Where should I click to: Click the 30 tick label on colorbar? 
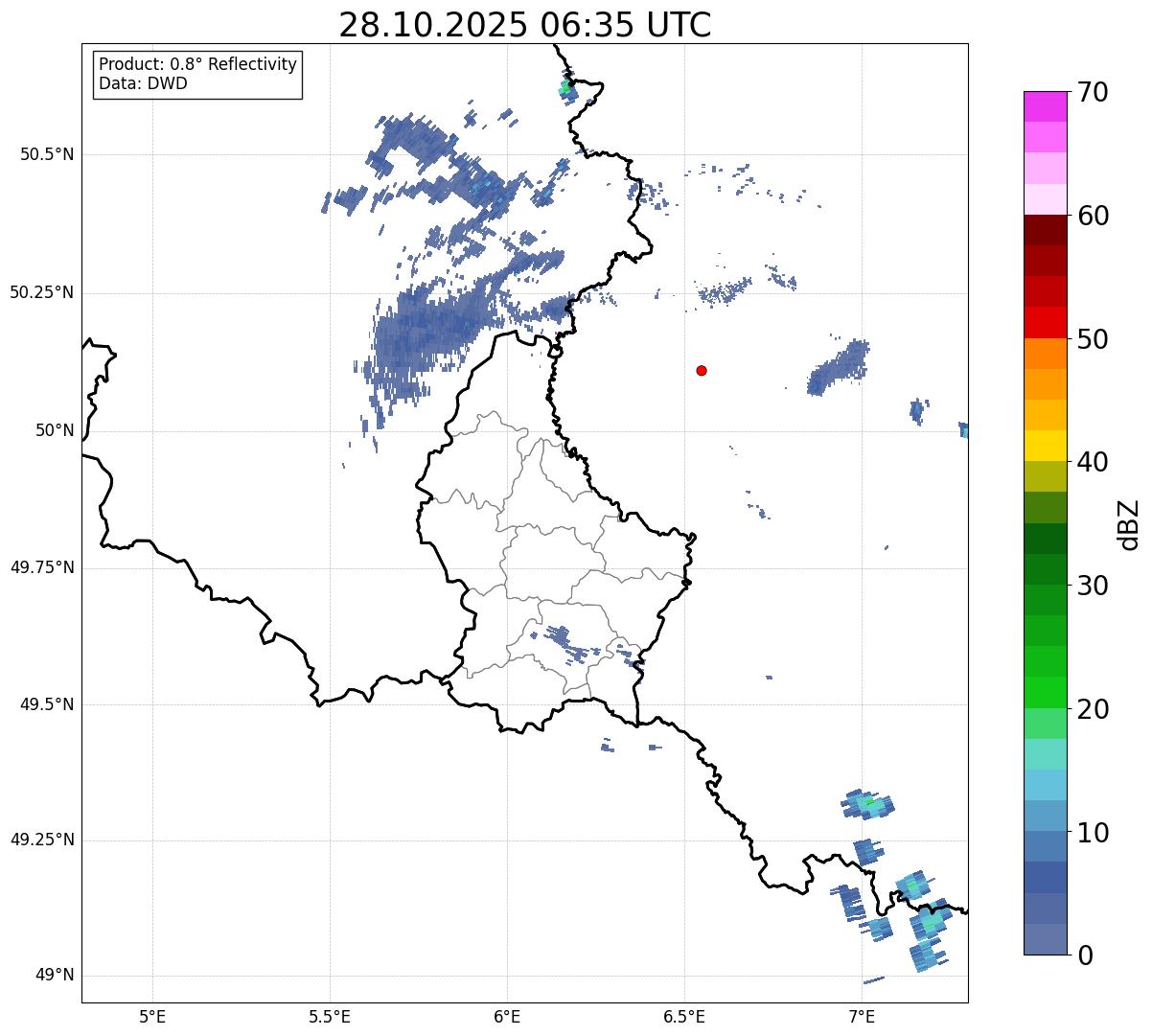[1093, 586]
